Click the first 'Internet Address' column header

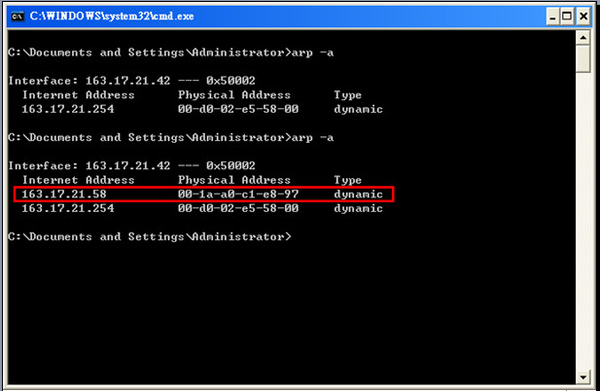78,95
